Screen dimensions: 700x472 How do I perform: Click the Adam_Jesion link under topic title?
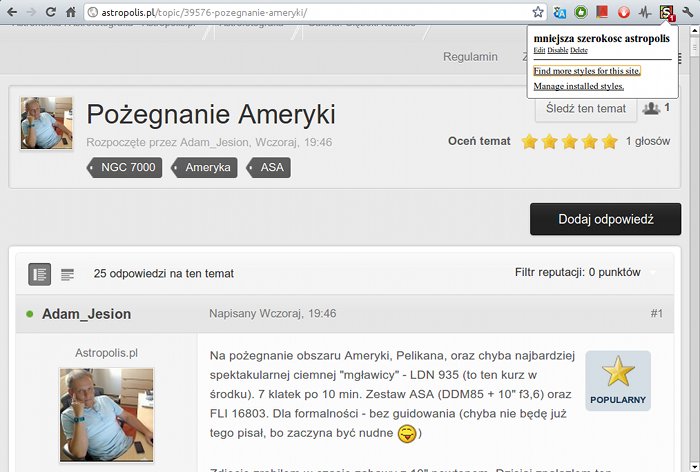[x=214, y=142]
